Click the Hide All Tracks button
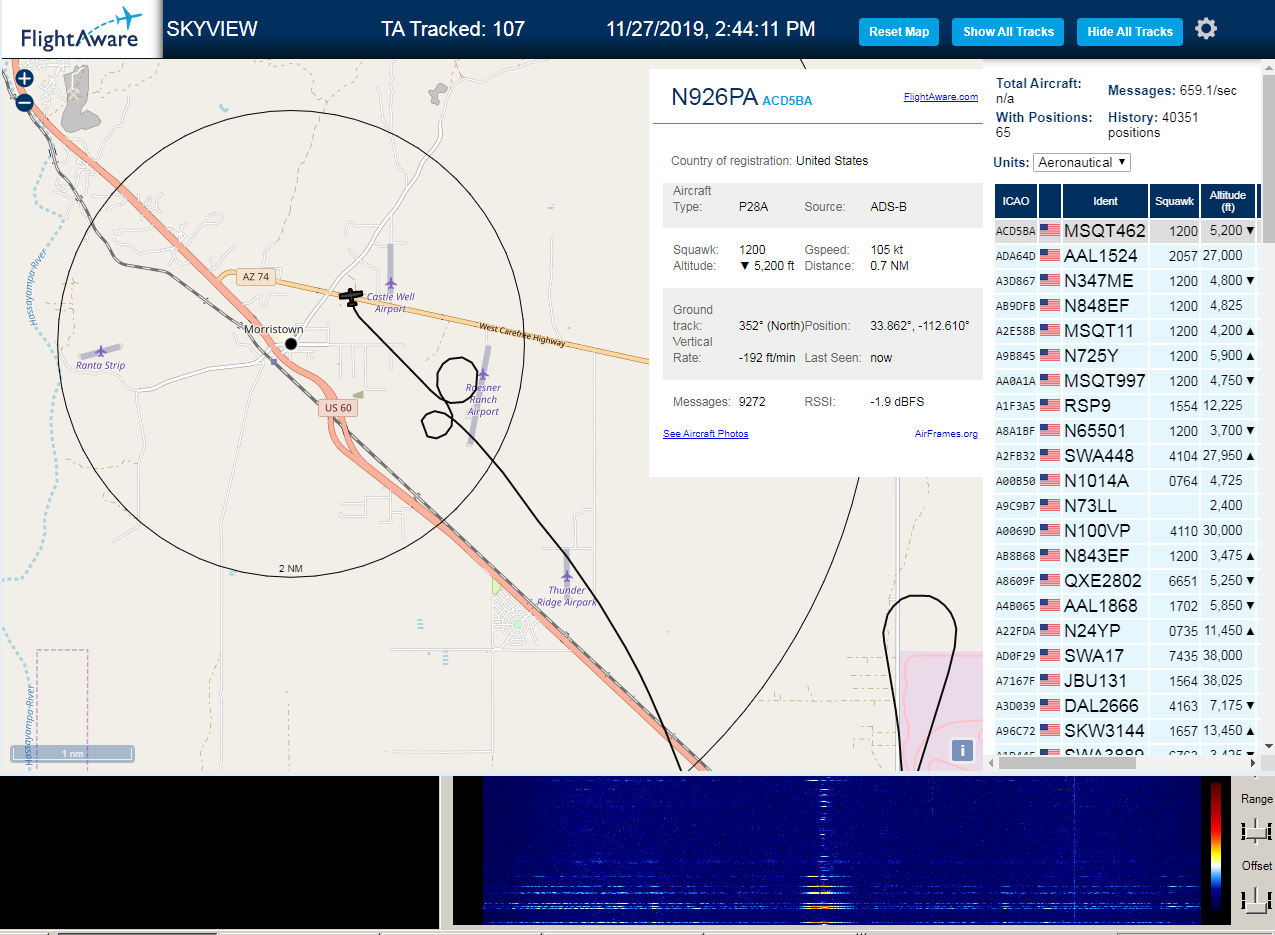 (x=1130, y=32)
